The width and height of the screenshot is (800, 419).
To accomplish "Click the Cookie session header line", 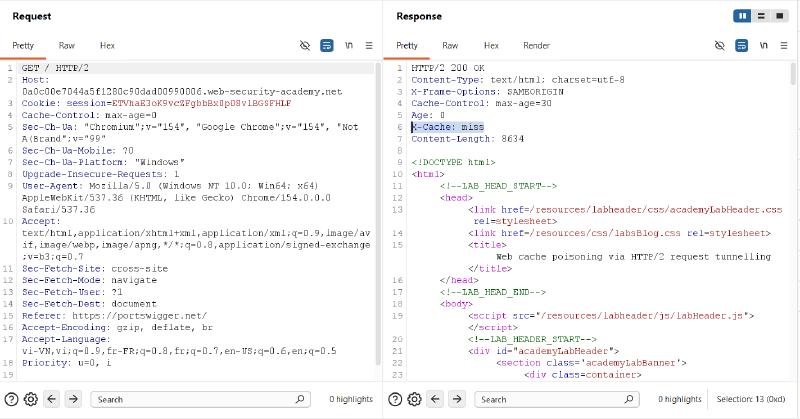I will tap(156, 103).
